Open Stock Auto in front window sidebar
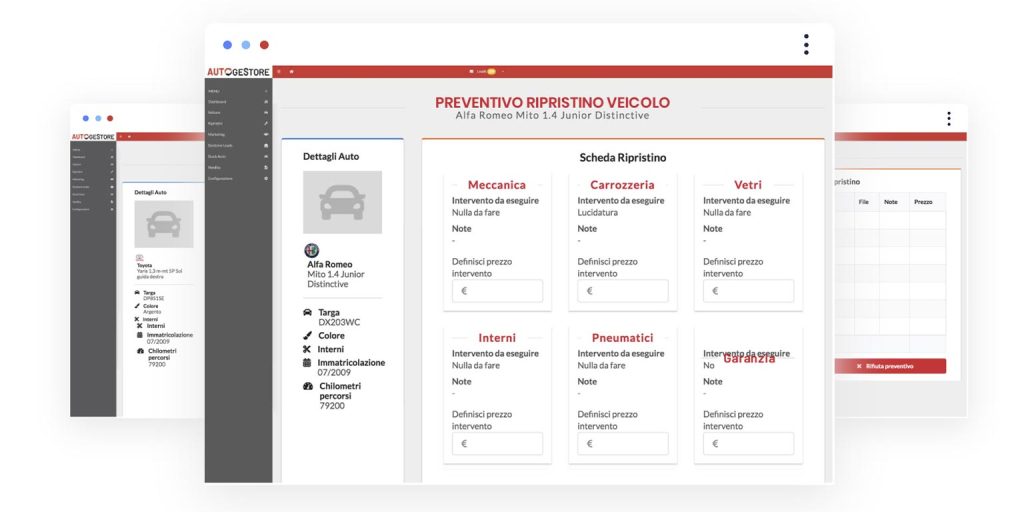 click(x=238, y=156)
